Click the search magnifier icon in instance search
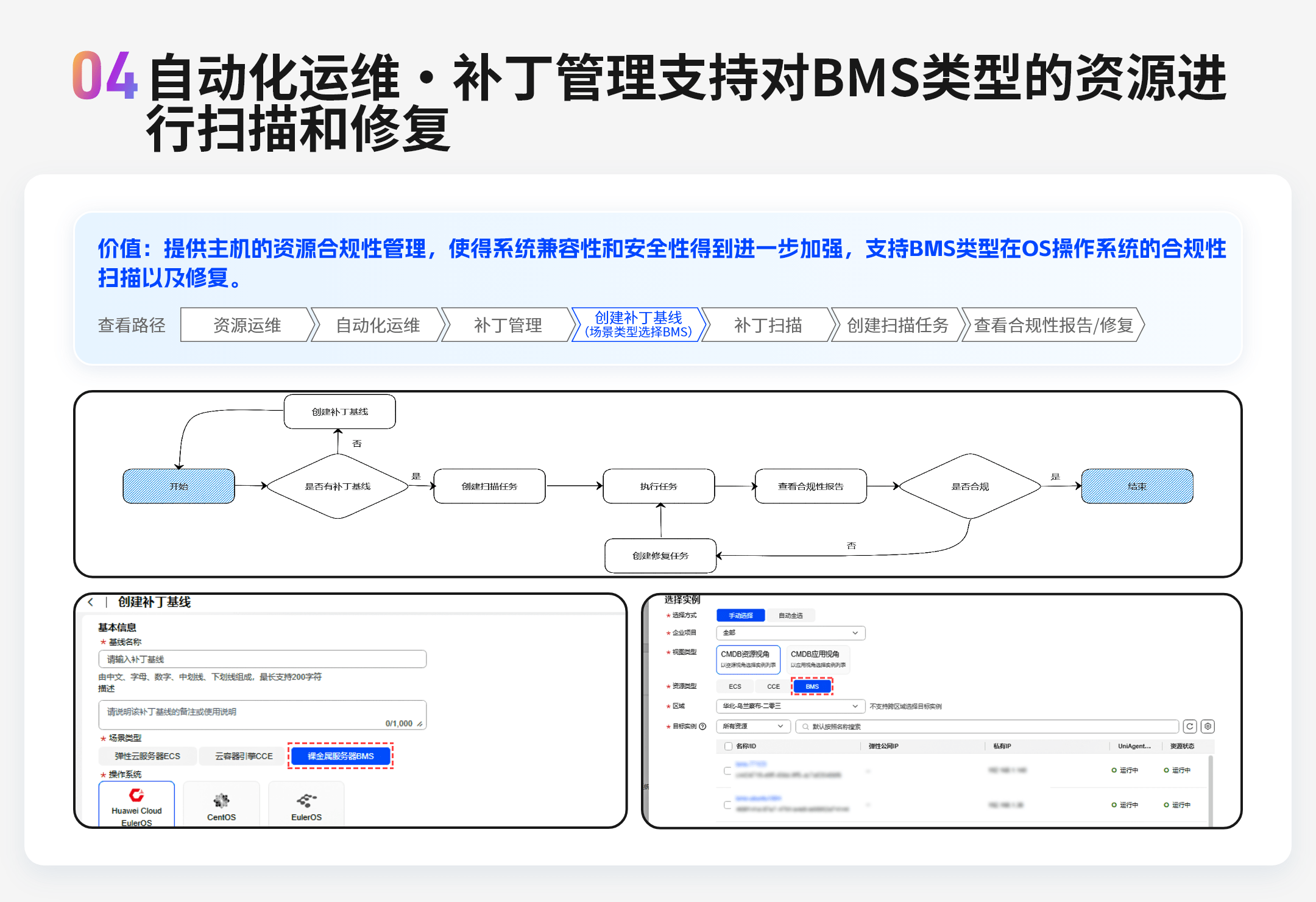The height and width of the screenshot is (902, 1316). [805, 726]
